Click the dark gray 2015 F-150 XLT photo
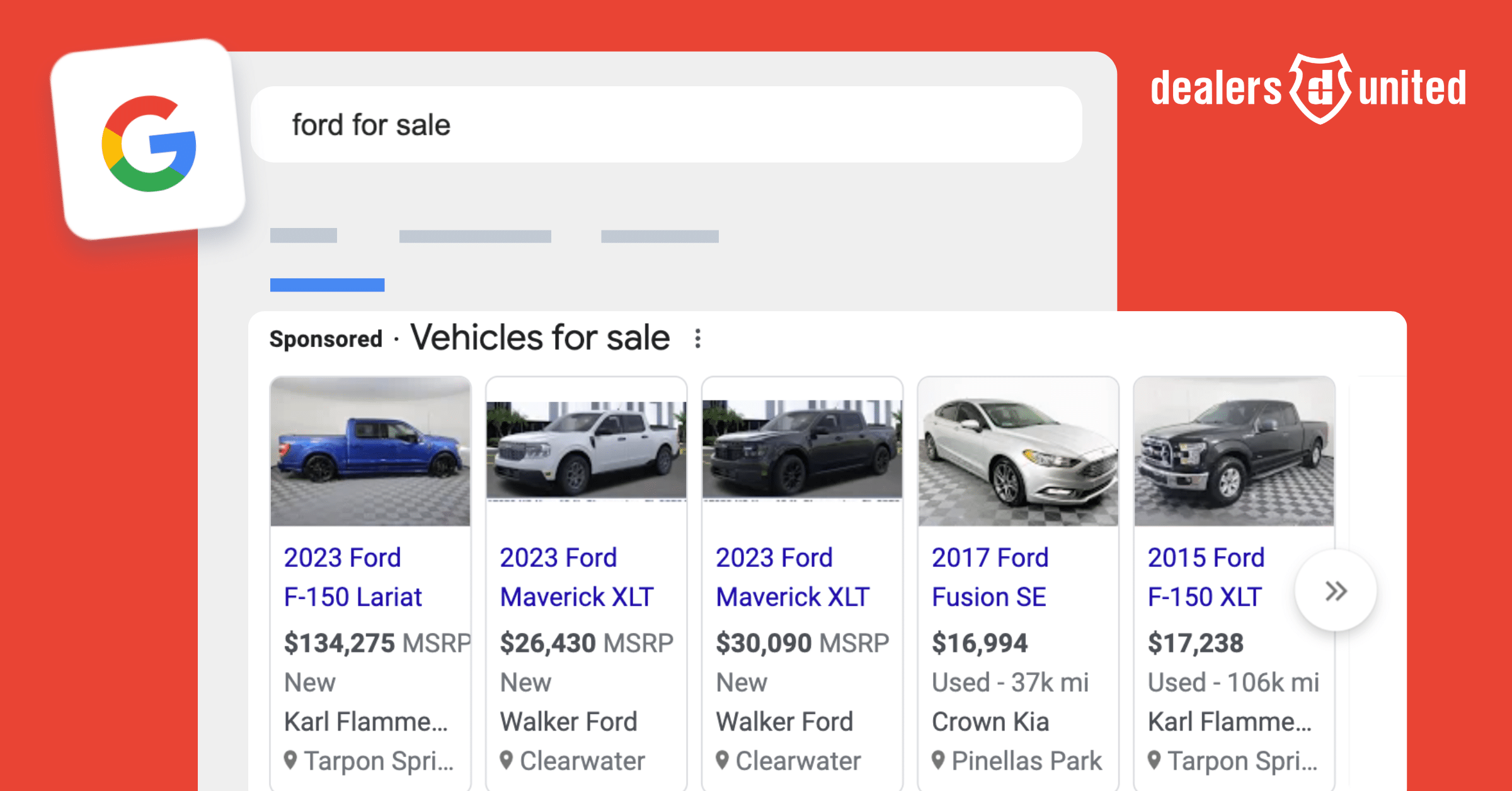 pyautogui.click(x=1235, y=452)
